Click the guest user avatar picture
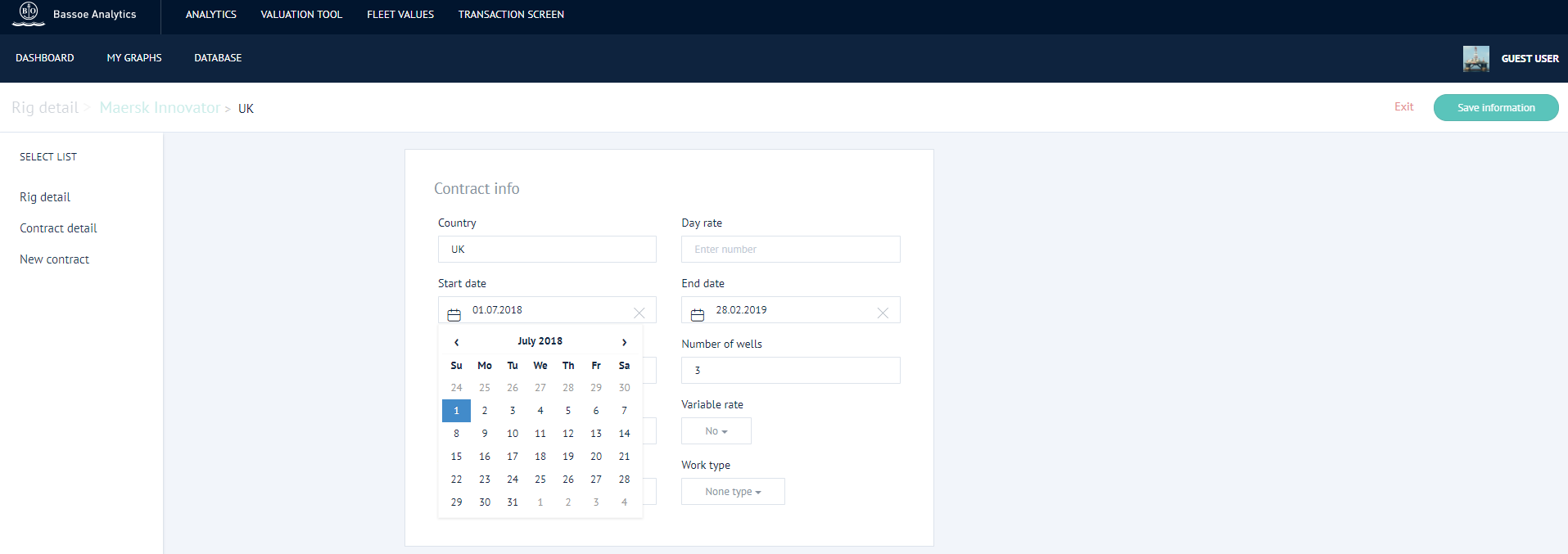 [x=1475, y=58]
